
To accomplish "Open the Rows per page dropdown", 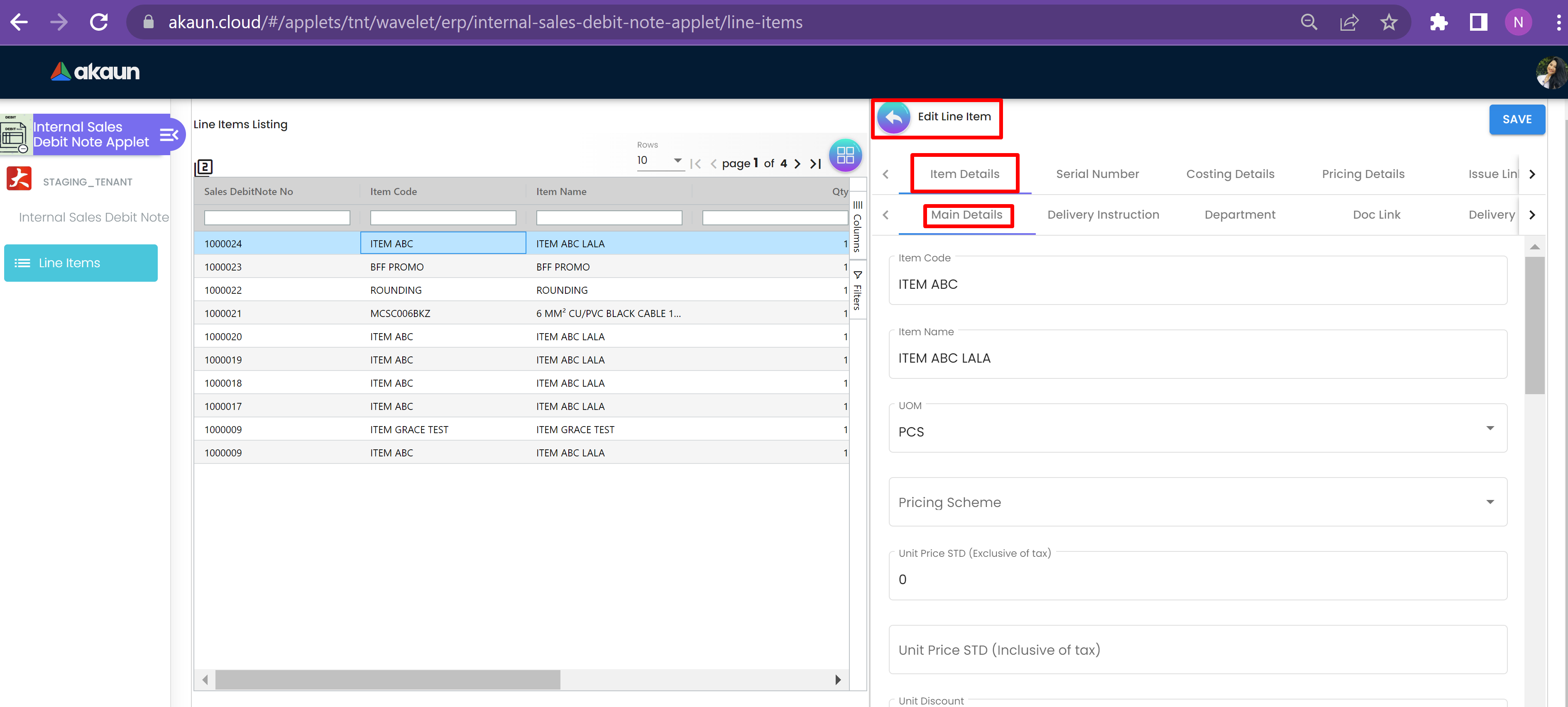I will (660, 161).
